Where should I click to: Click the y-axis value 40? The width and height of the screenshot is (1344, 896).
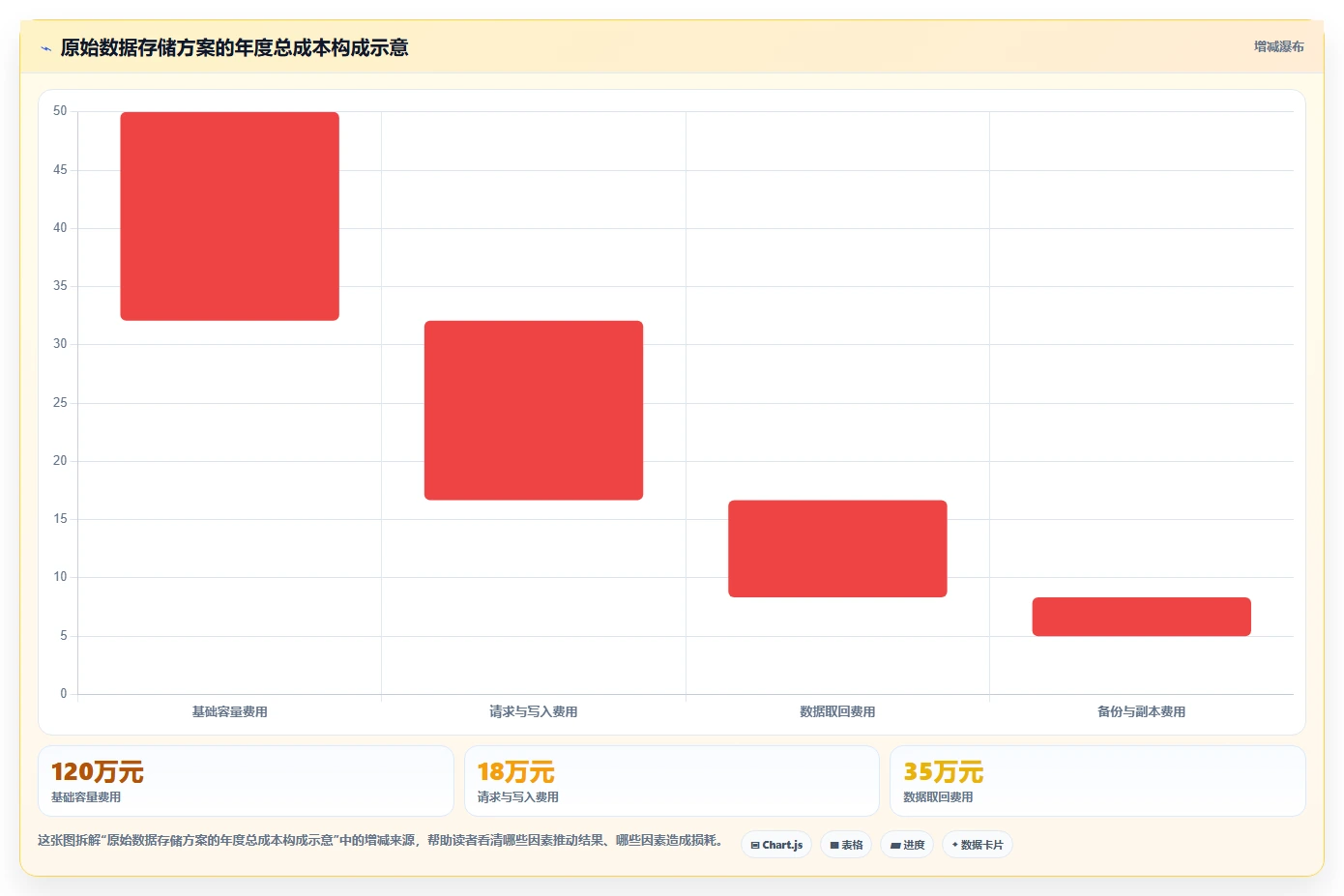60,228
